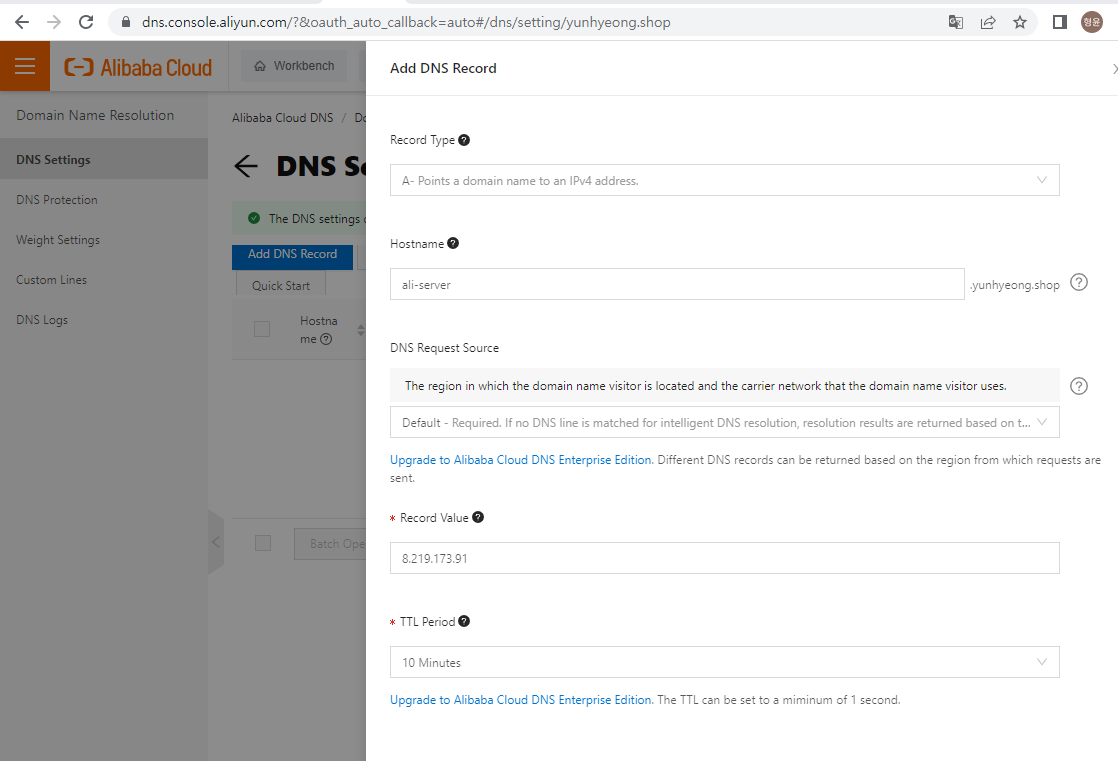Click the share page icon
Viewport: 1118px width, 761px height.
(988, 22)
